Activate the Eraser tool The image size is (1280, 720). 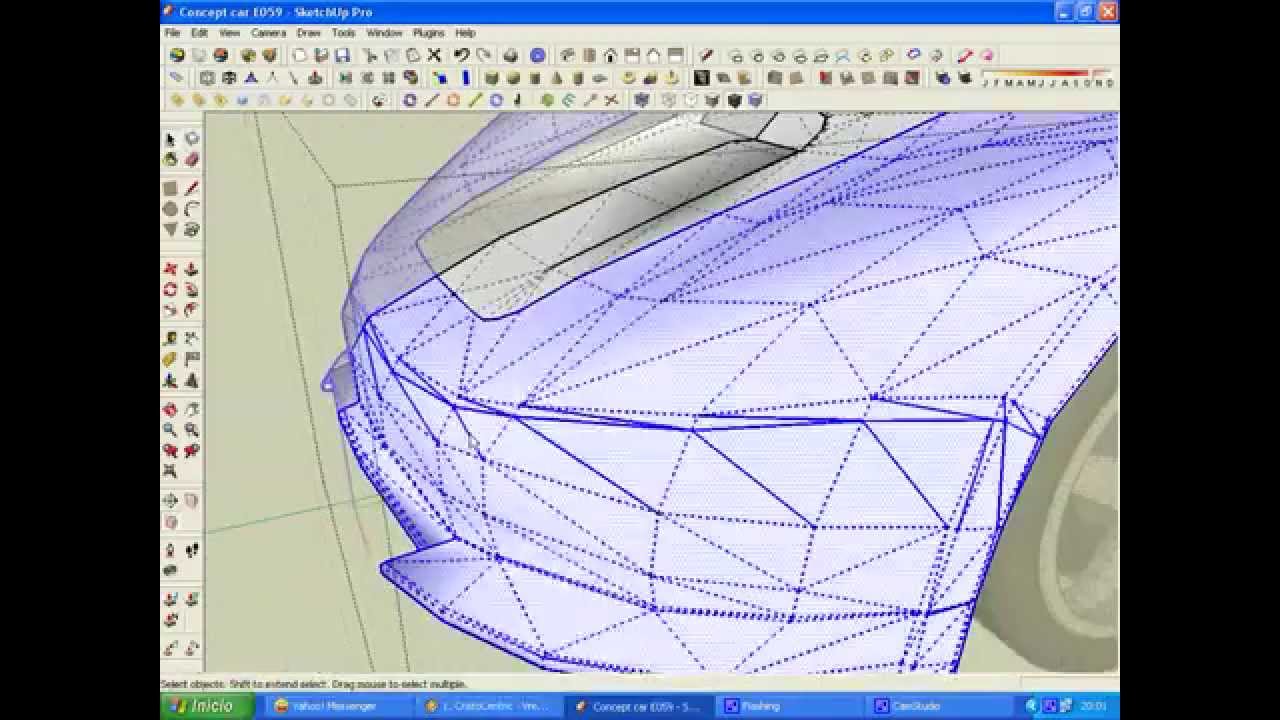tap(191, 159)
